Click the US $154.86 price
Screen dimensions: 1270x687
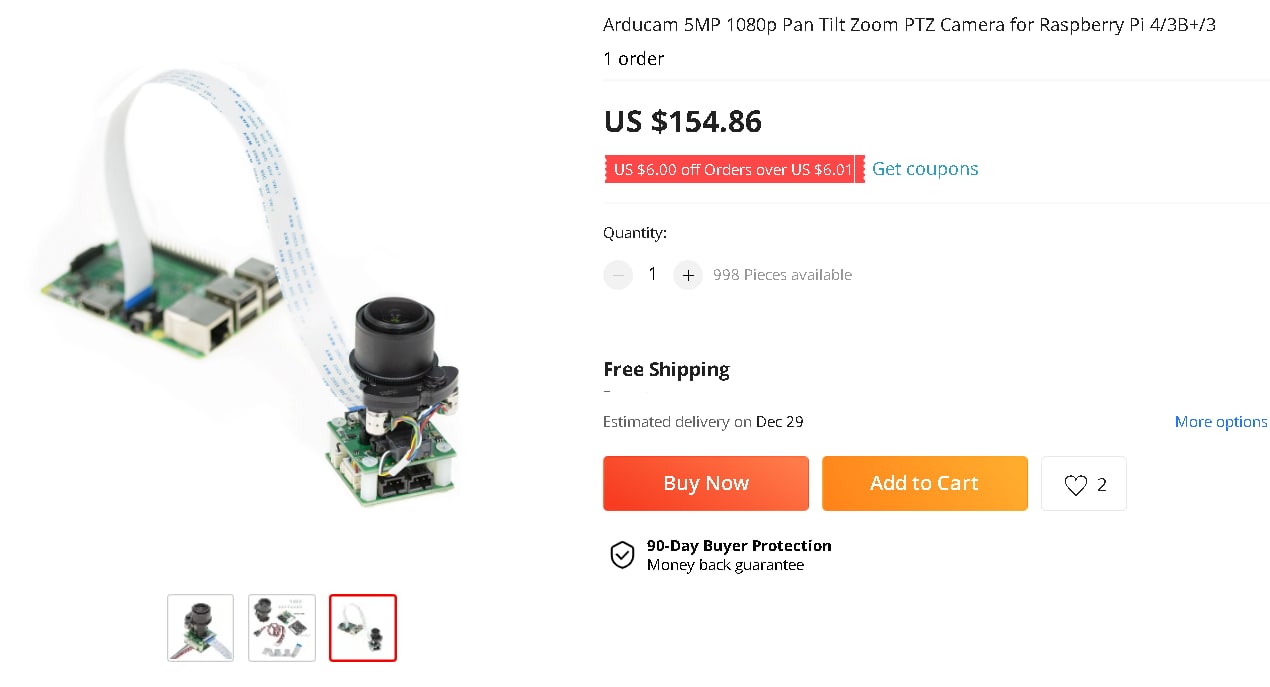[683, 122]
